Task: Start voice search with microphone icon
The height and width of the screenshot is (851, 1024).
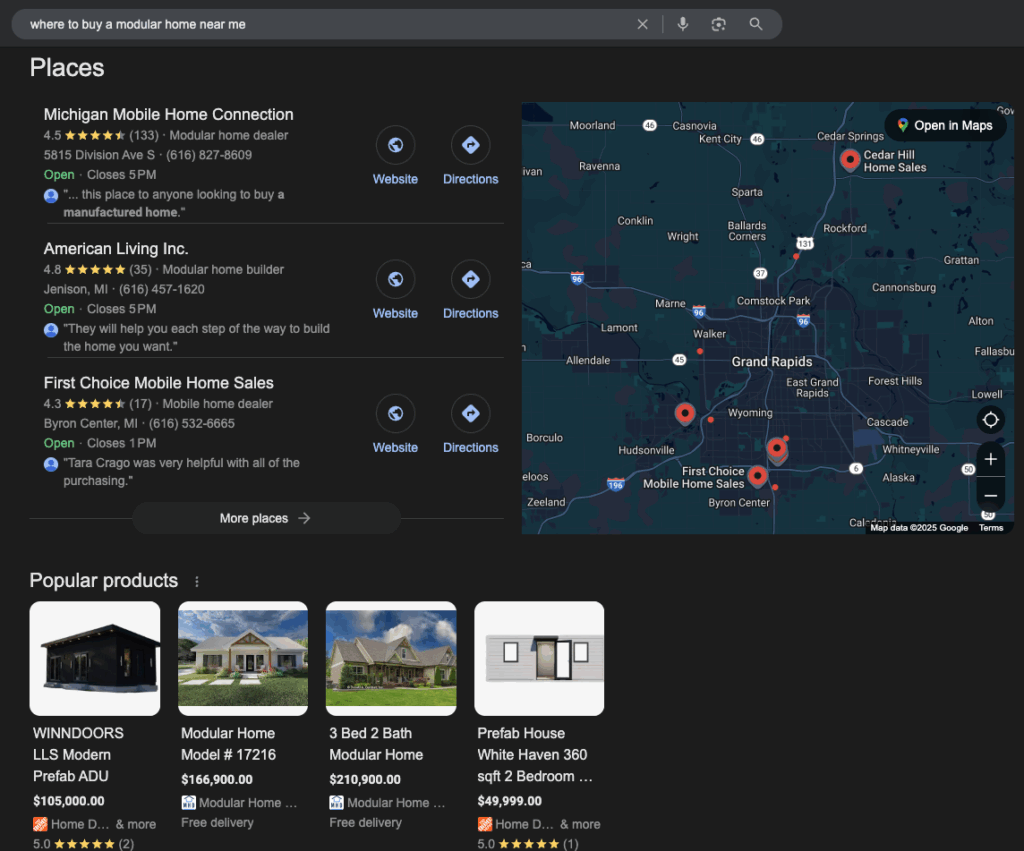Action: 683,24
